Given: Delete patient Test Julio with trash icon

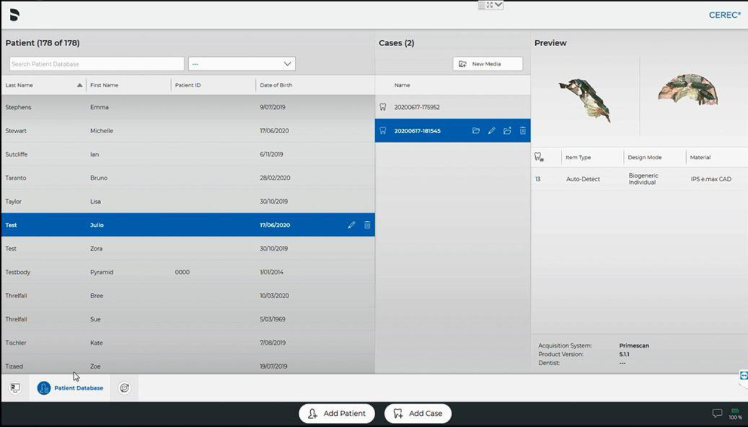Looking at the screenshot, I should (x=367, y=225).
